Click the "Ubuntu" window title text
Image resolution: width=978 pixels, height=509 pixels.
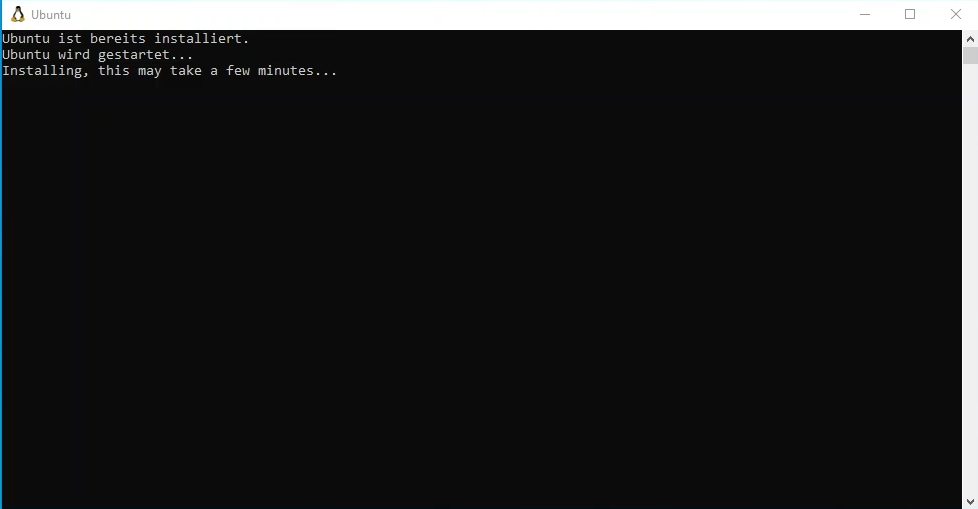click(51, 14)
